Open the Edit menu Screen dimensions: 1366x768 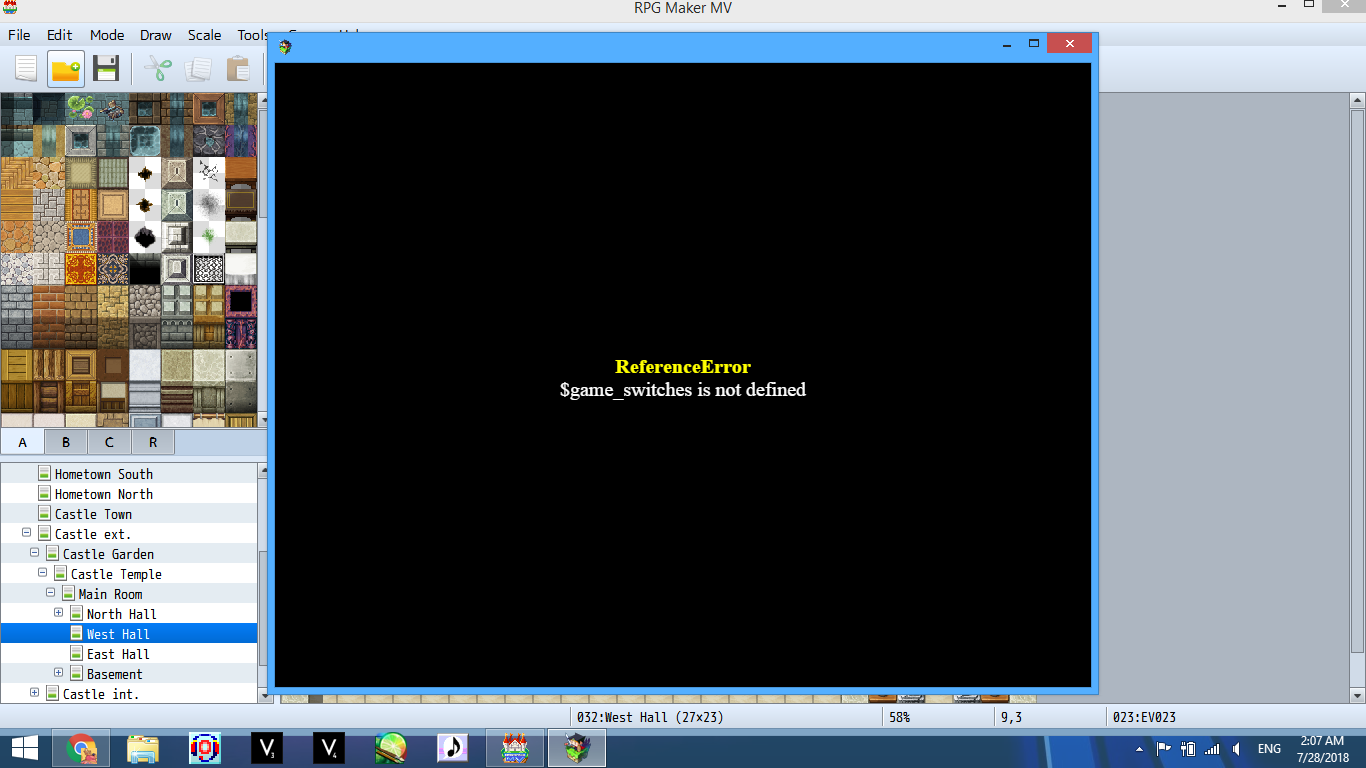pos(60,35)
